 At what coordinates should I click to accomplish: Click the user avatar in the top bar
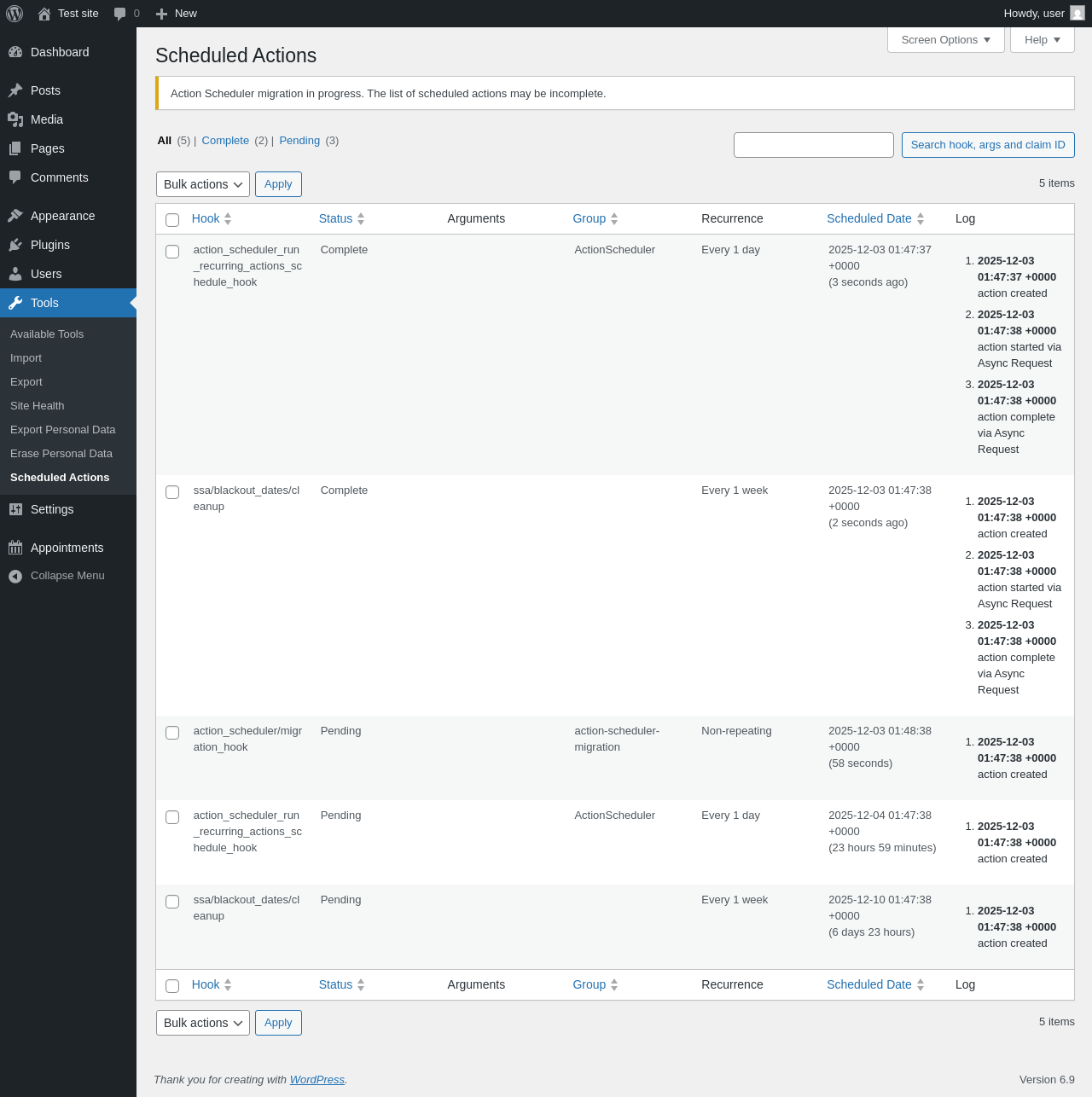1077,14
